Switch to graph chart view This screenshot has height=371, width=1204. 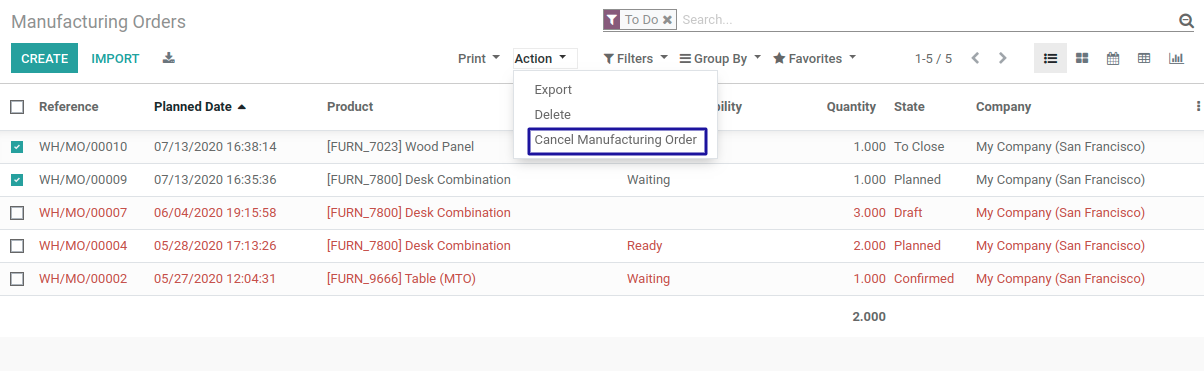pyautogui.click(x=1176, y=59)
